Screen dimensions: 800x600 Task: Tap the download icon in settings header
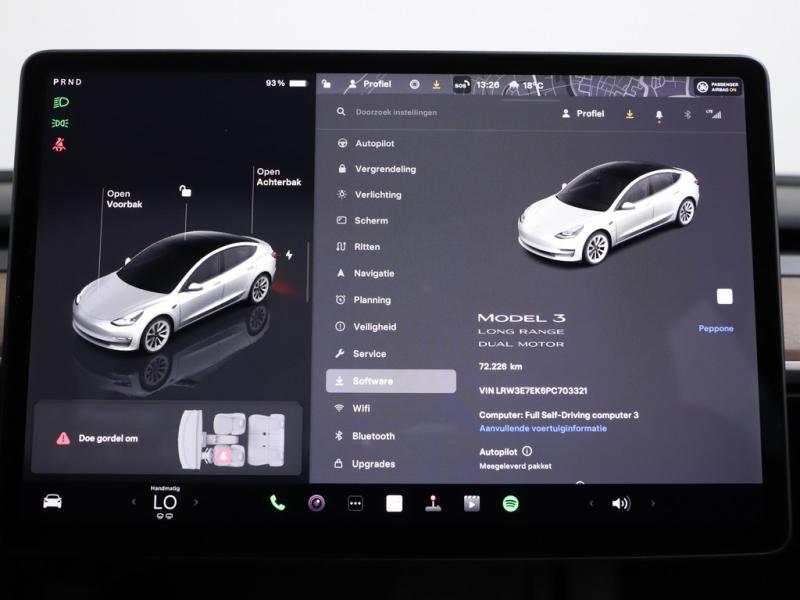(x=630, y=114)
